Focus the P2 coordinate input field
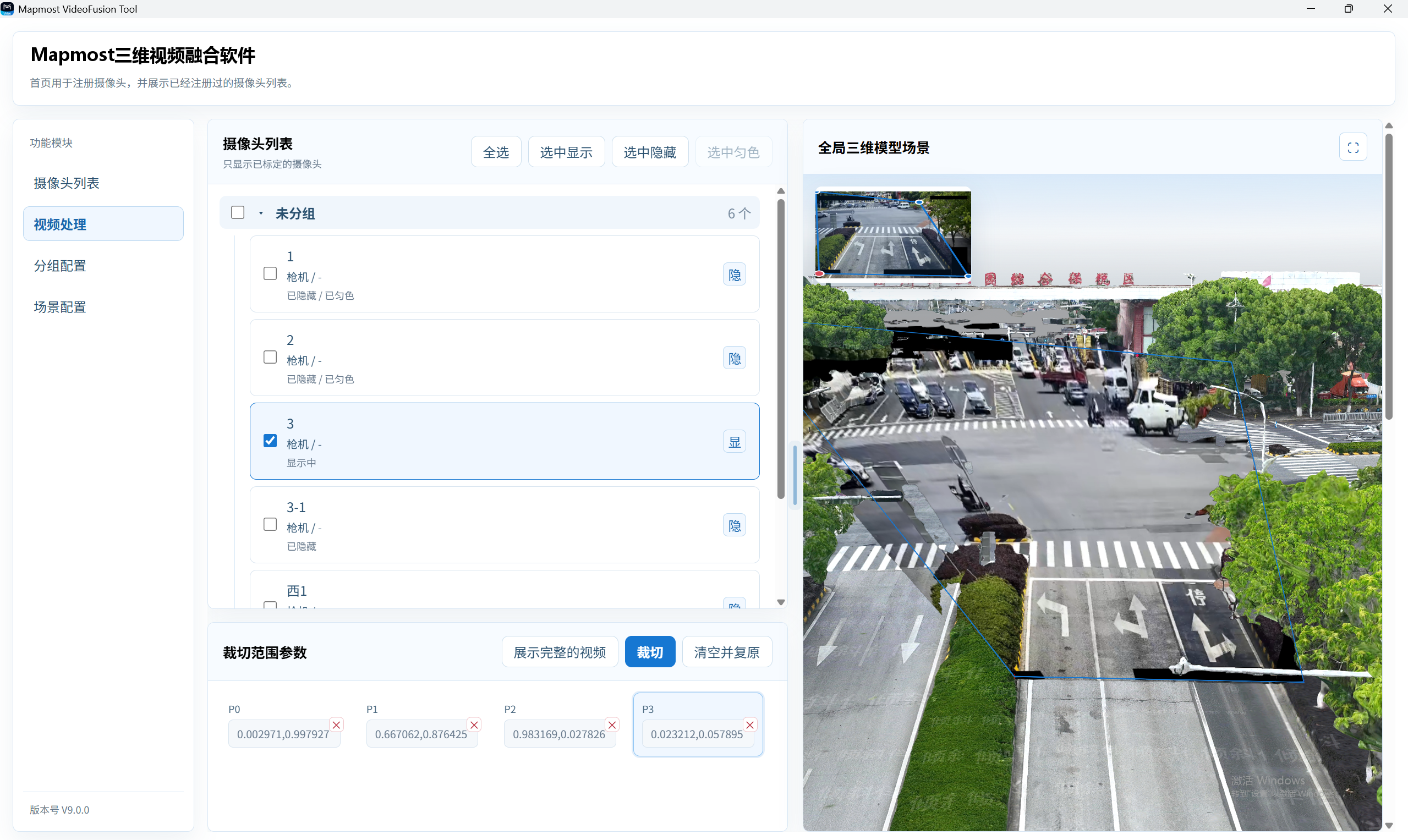The width and height of the screenshot is (1408, 840). [x=560, y=734]
